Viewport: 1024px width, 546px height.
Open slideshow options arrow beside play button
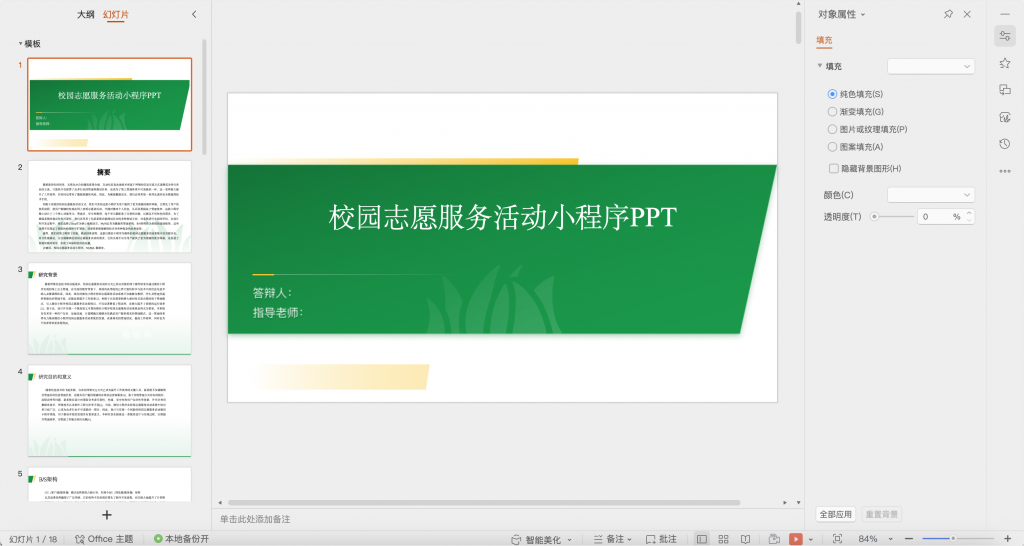click(810, 539)
